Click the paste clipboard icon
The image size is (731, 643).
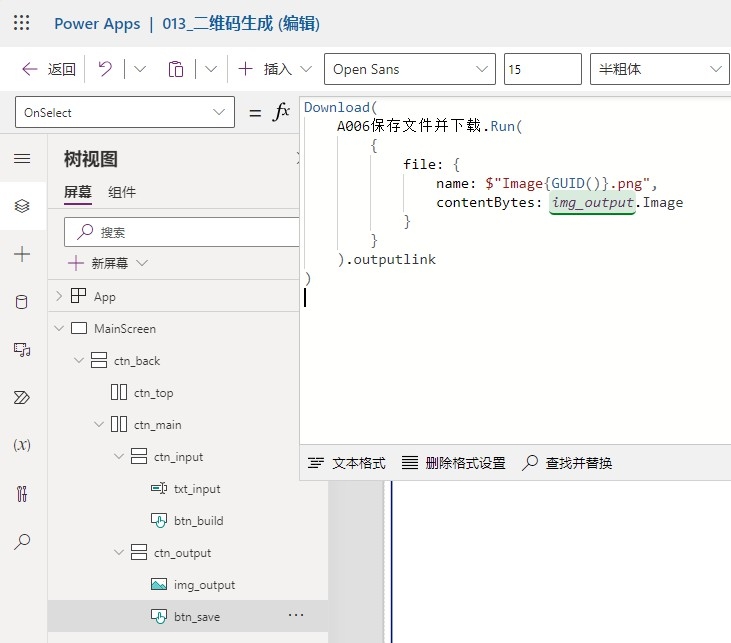(x=176, y=69)
